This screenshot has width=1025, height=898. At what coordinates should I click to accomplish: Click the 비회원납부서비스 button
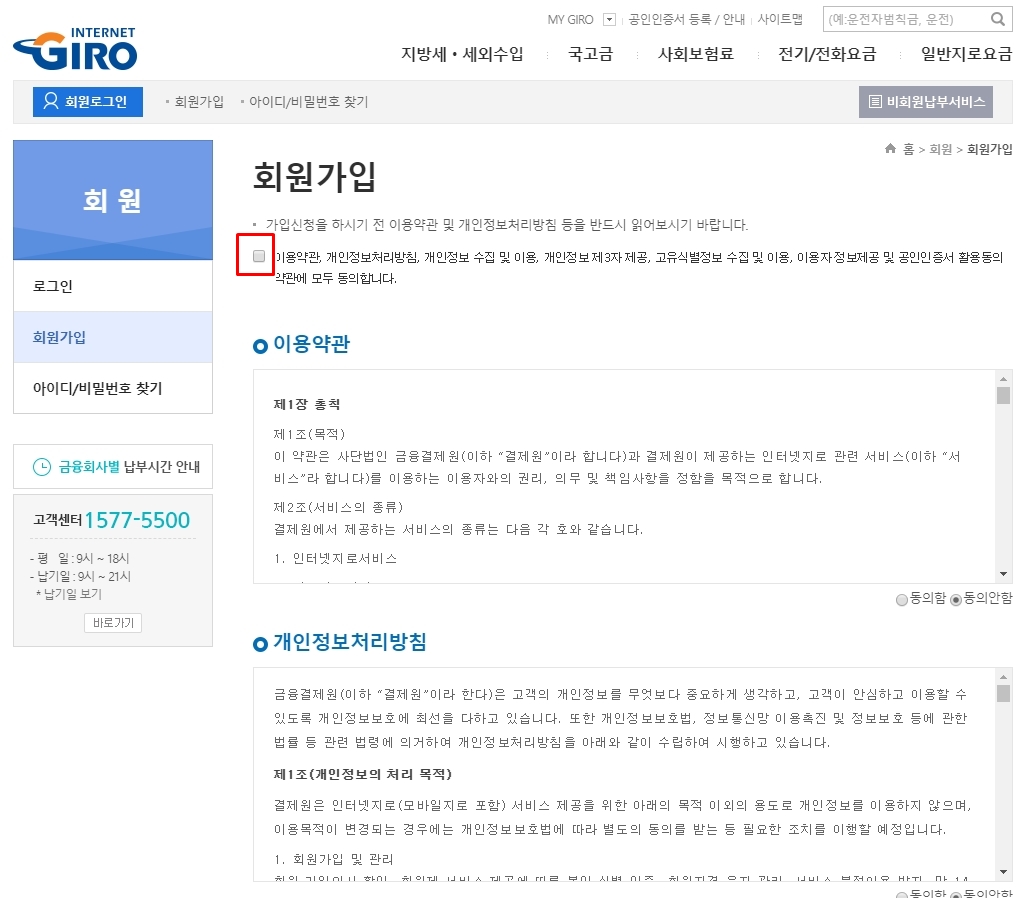tap(926, 102)
